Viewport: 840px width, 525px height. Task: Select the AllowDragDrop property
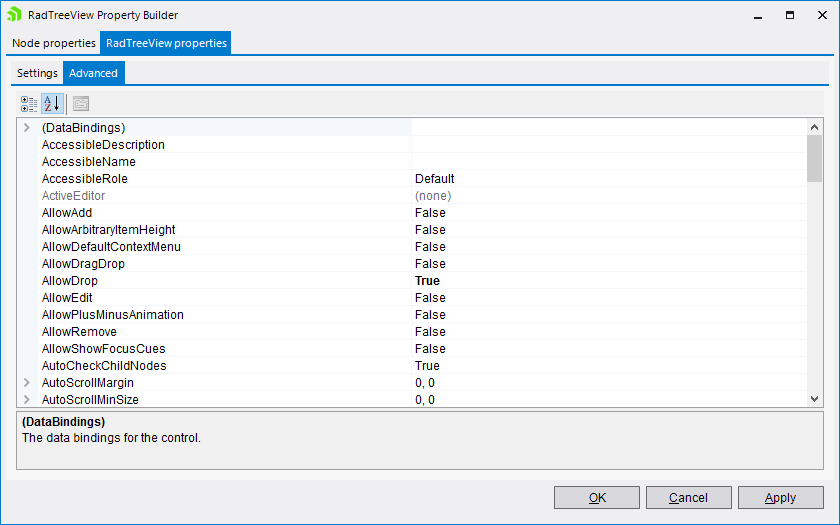83,264
